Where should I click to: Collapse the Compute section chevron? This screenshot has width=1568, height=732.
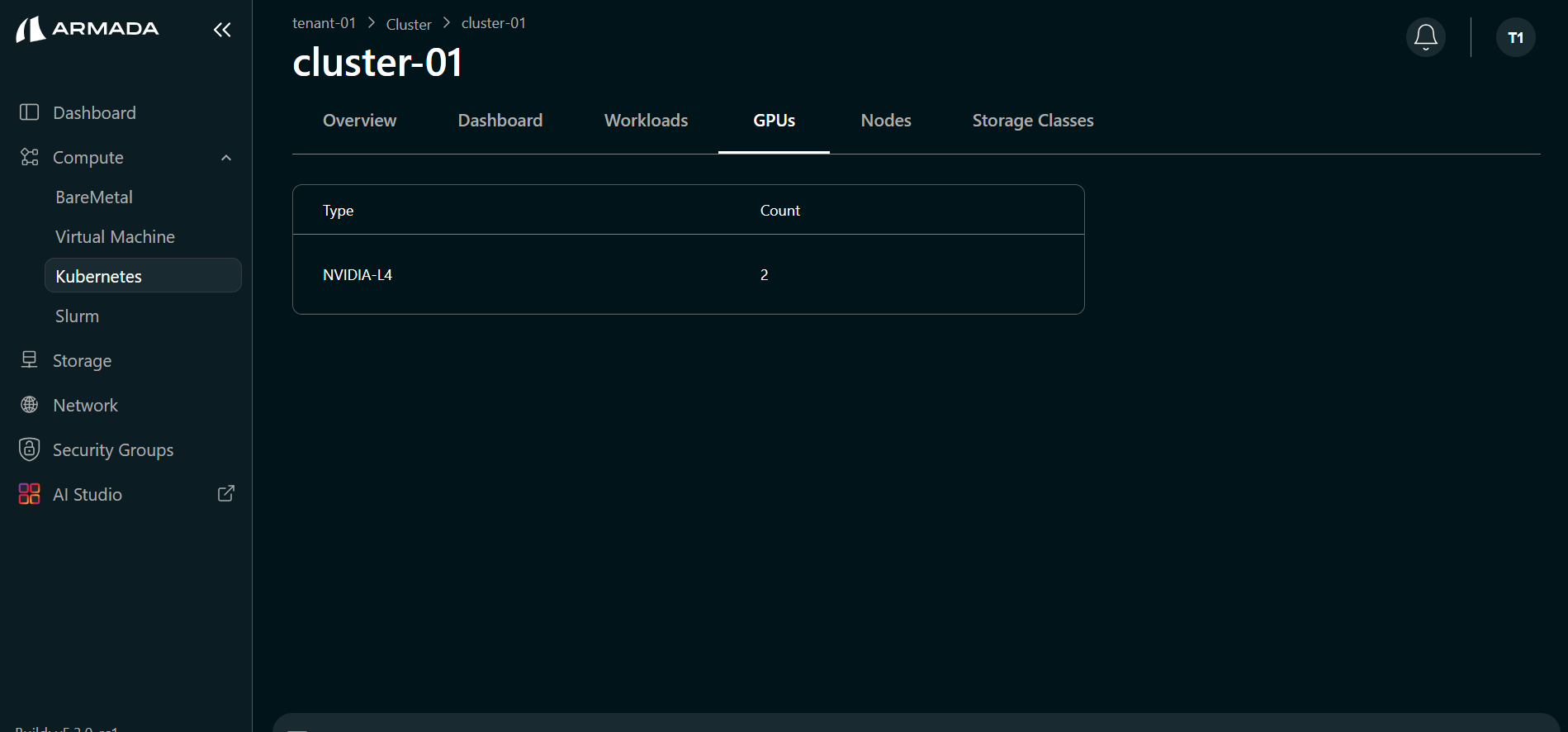pyautogui.click(x=226, y=158)
